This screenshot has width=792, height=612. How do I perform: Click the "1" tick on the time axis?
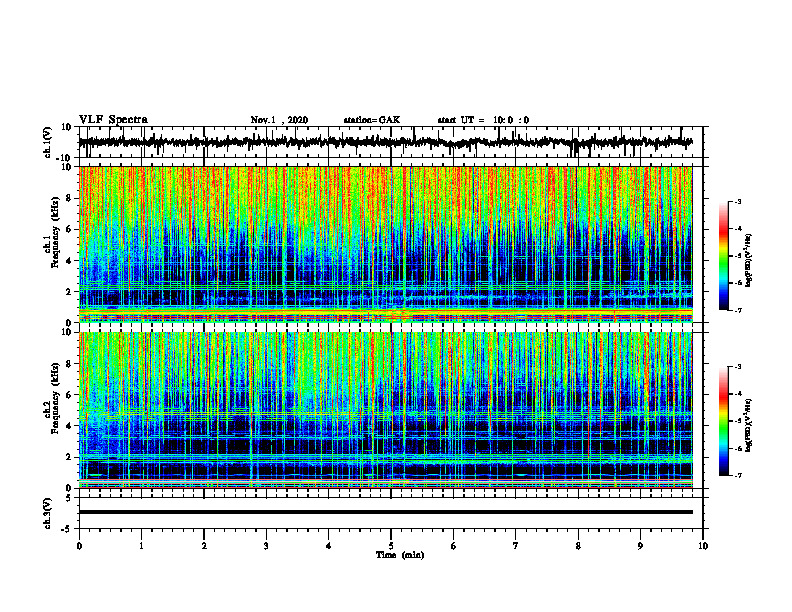click(x=141, y=546)
